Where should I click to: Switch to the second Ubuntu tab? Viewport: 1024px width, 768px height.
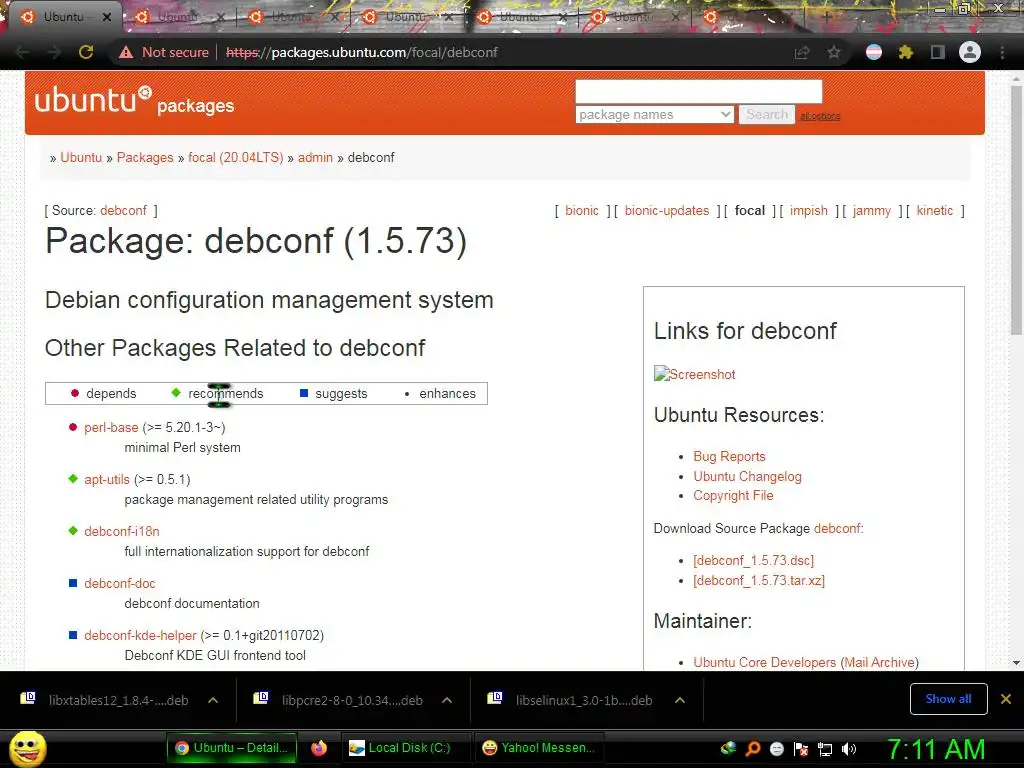[178, 17]
